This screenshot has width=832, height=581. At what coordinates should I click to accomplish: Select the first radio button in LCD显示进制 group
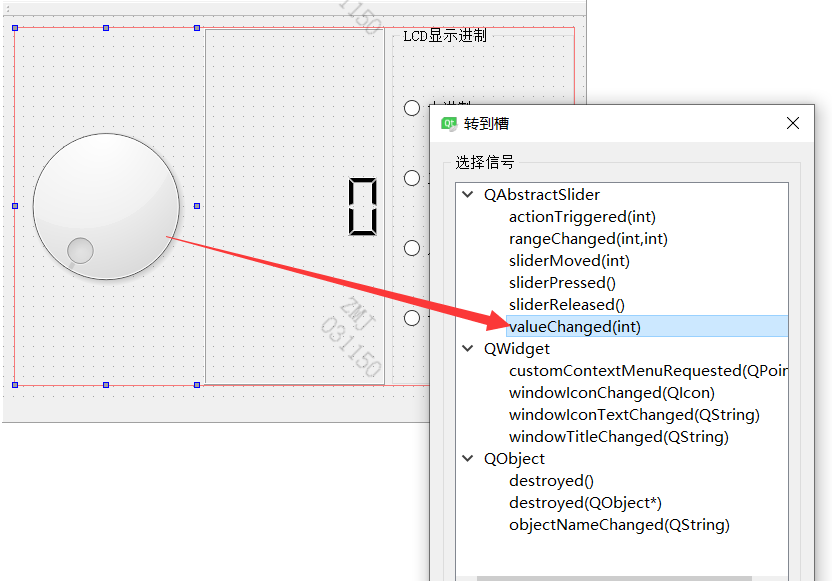(411, 107)
